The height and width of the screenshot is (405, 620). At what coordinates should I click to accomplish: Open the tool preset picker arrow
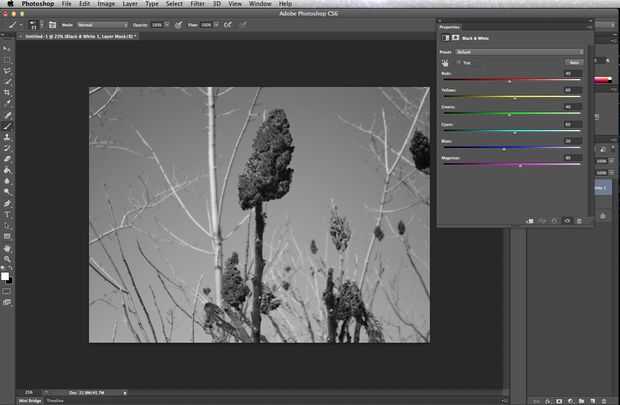(x=21, y=25)
